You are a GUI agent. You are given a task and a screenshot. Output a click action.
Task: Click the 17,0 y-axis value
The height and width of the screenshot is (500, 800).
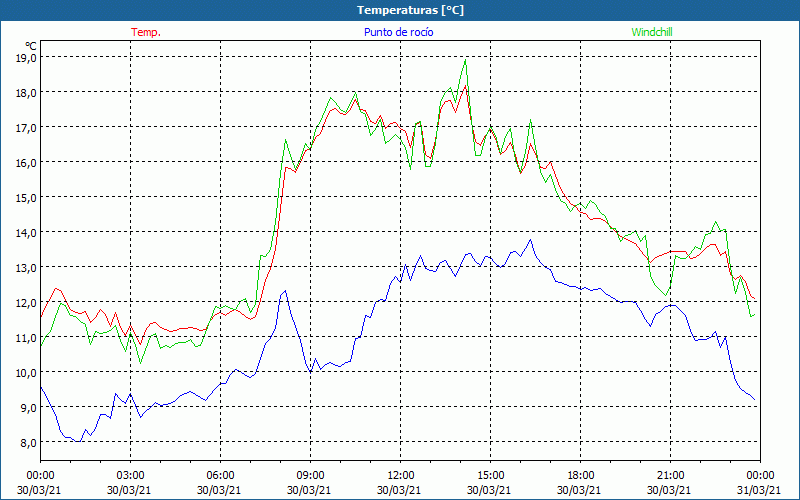point(26,128)
